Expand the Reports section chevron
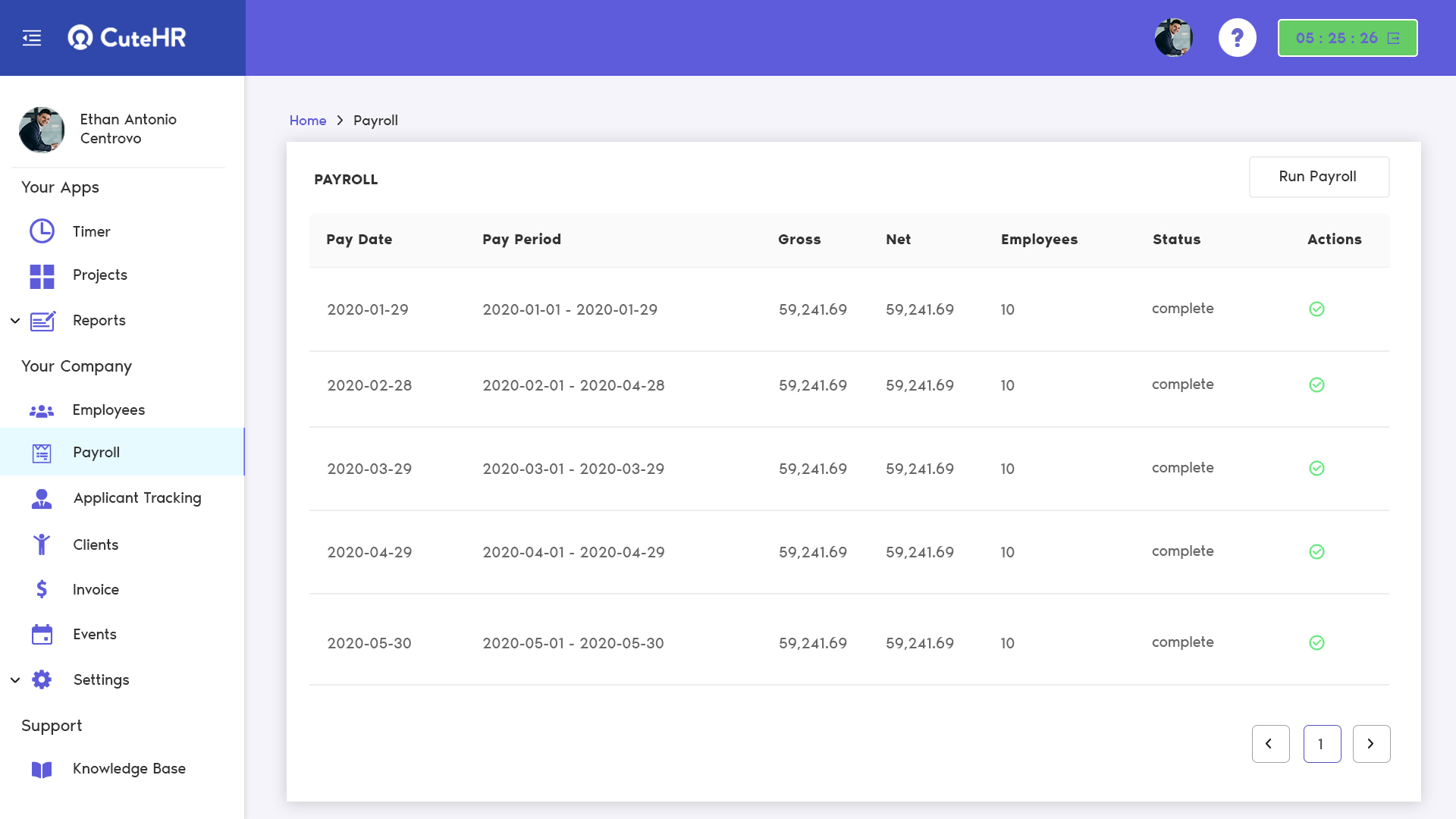1456x819 pixels. 14,320
